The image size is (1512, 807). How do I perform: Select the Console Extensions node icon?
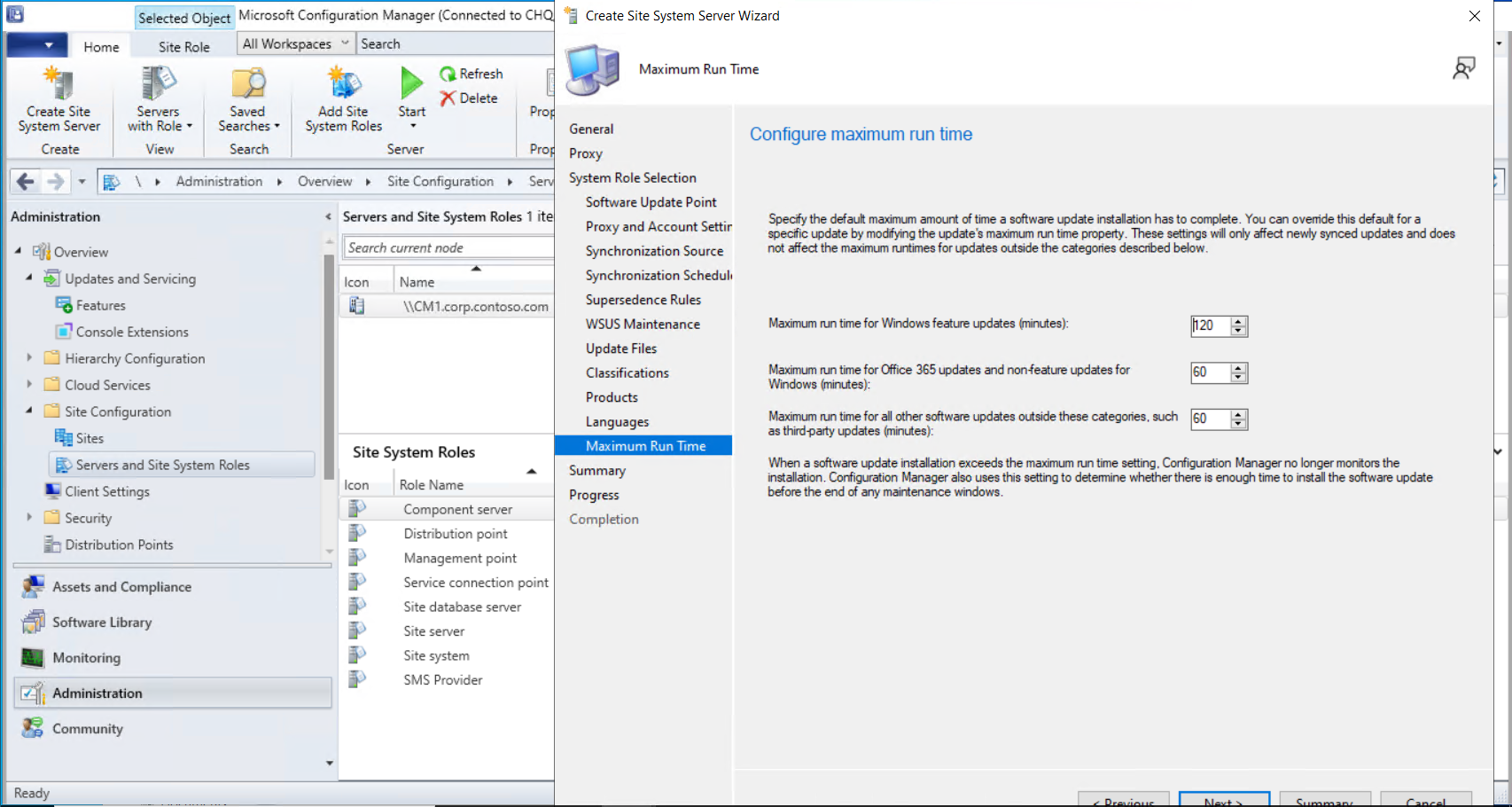[64, 332]
